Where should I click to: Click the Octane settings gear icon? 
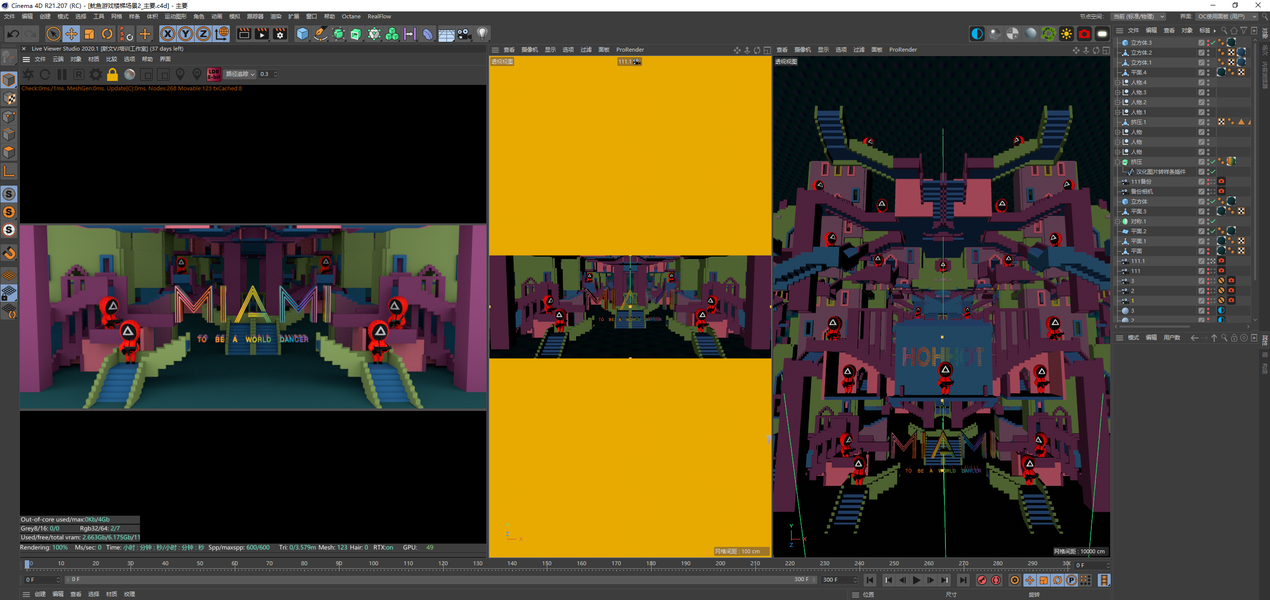[x=95, y=74]
